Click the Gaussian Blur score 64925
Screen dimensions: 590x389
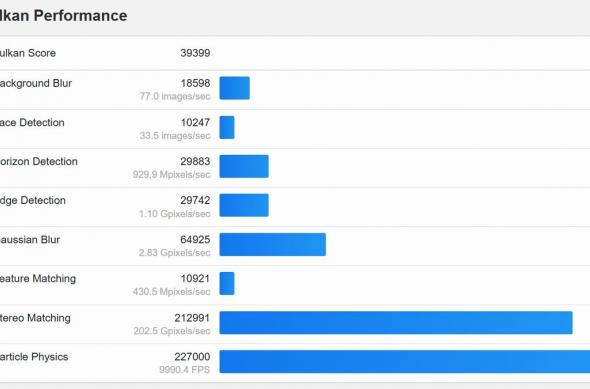[195, 239]
